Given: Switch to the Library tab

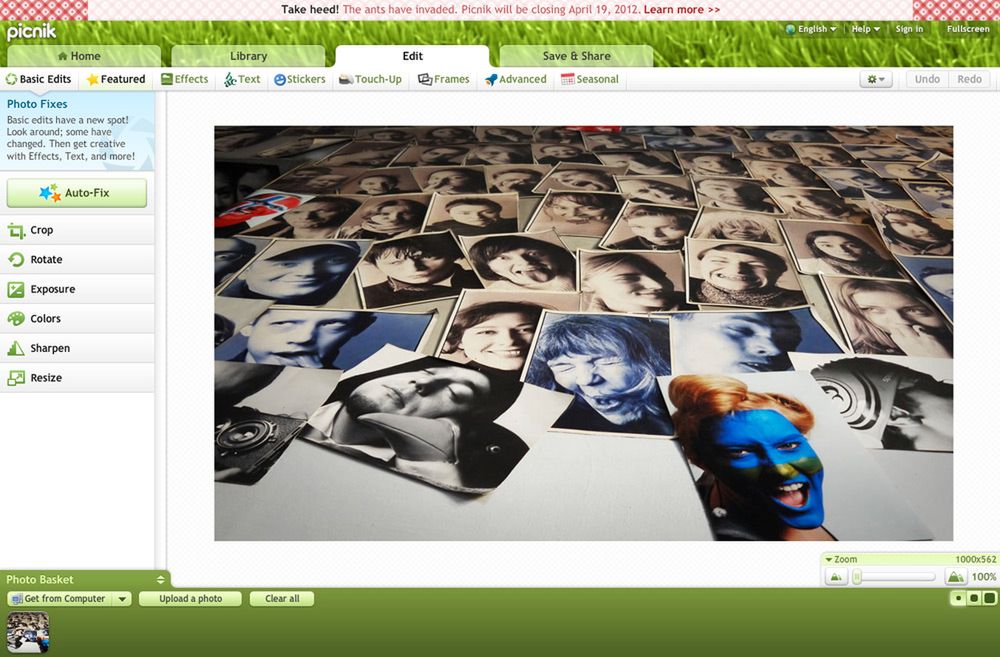Looking at the screenshot, I should (x=248, y=56).
